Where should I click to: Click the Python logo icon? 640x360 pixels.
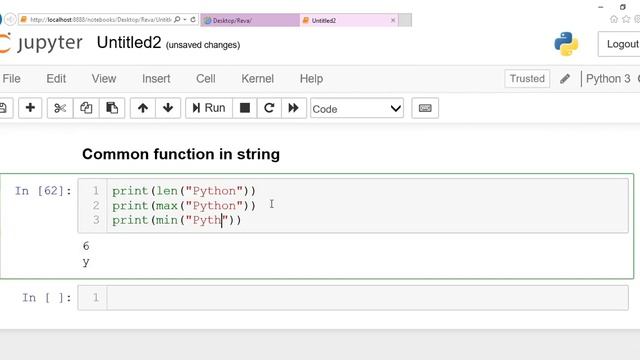(x=566, y=44)
